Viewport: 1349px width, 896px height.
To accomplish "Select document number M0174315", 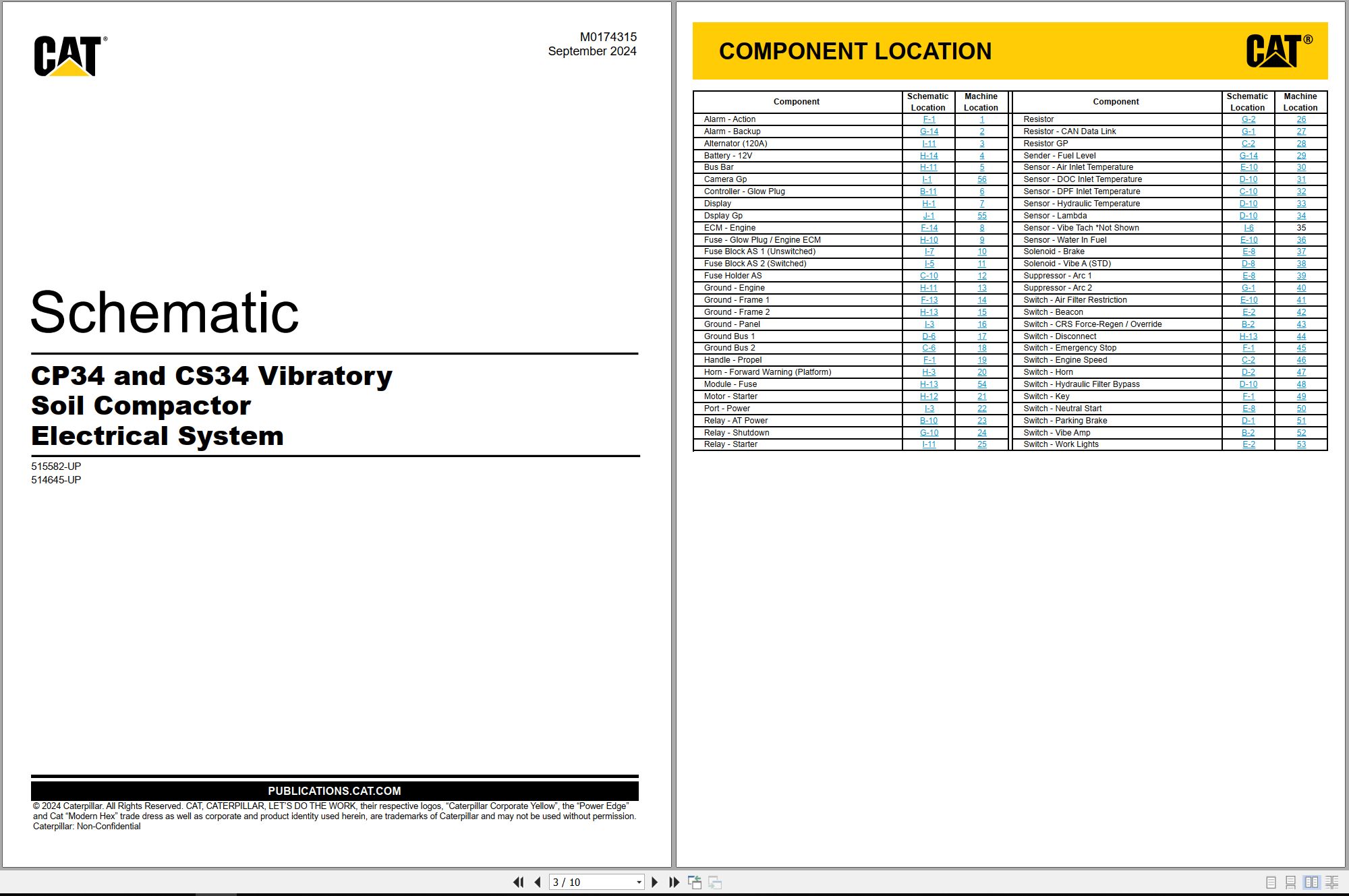I will click(x=608, y=37).
